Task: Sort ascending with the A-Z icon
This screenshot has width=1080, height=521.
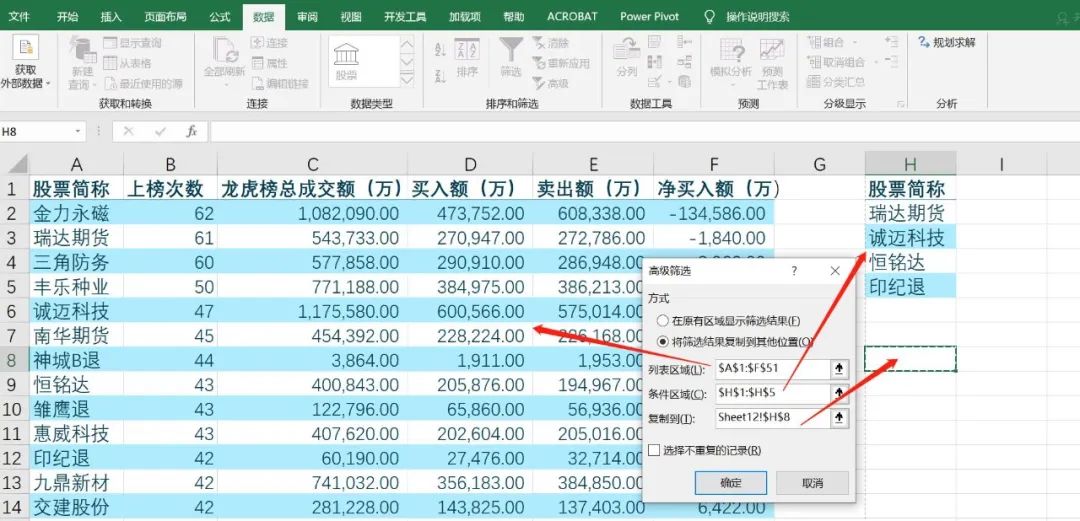Action: pyautogui.click(x=441, y=50)
